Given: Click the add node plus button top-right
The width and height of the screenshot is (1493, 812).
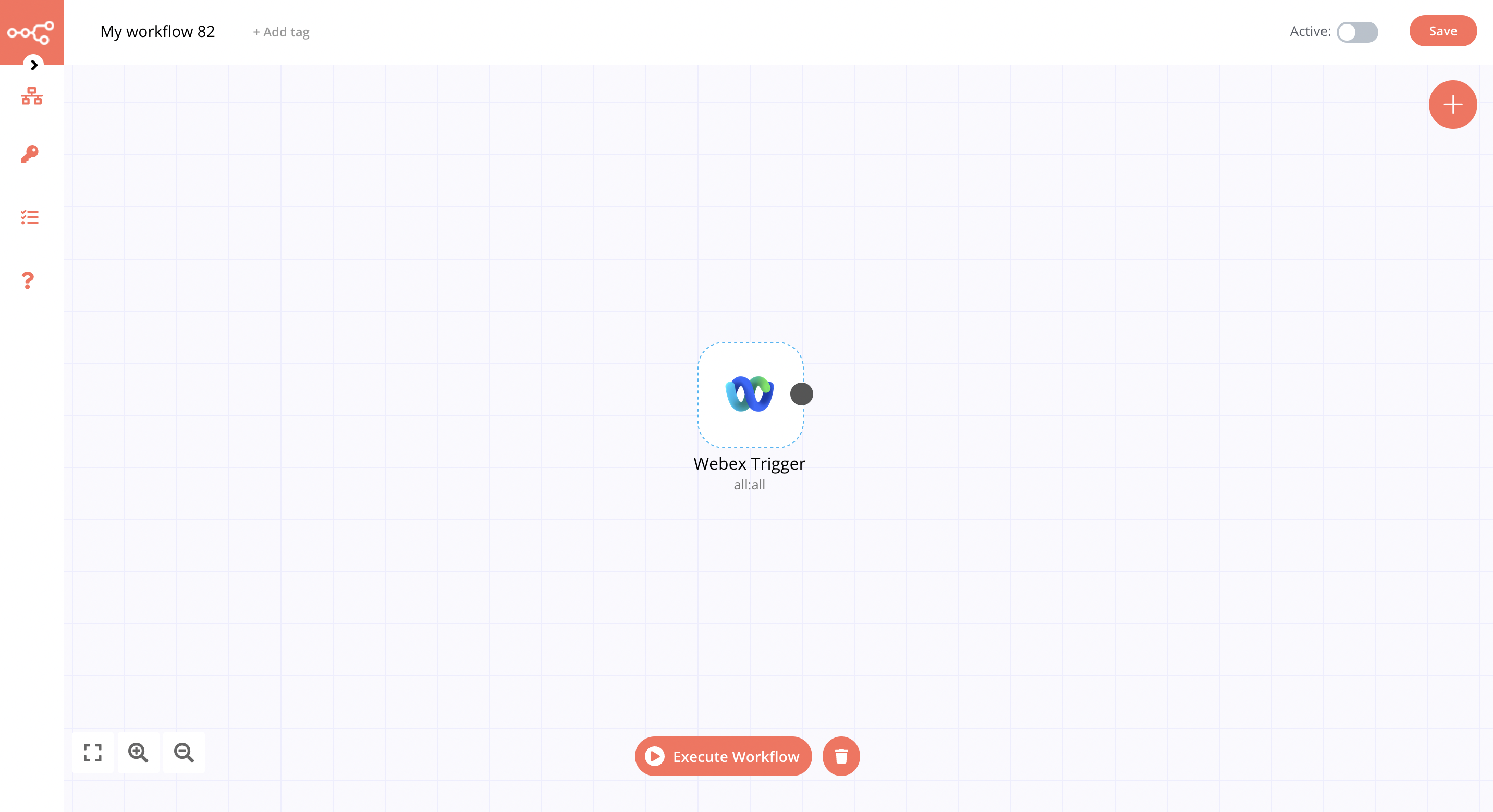Looking at the screenshot, I should pyautogui.click(x=1452, y=104).
